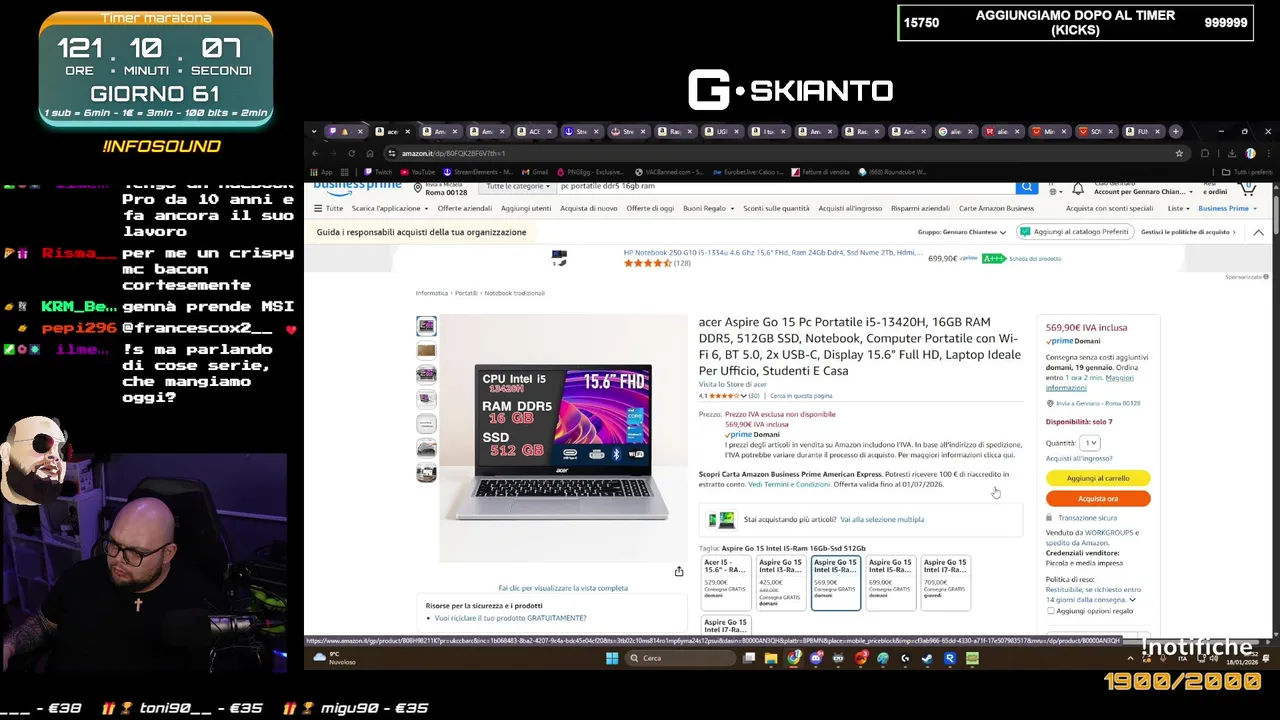Viewport: 1280px width, 720px height.
Task: Open the Amazon shopping cart icon
Action: pyautogui.click(x=1247, y=187)
